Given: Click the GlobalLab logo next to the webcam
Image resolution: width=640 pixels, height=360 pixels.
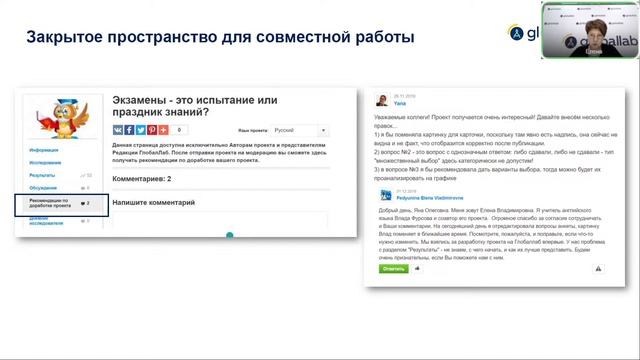Looking at the screenshot, I should (524, 33).
